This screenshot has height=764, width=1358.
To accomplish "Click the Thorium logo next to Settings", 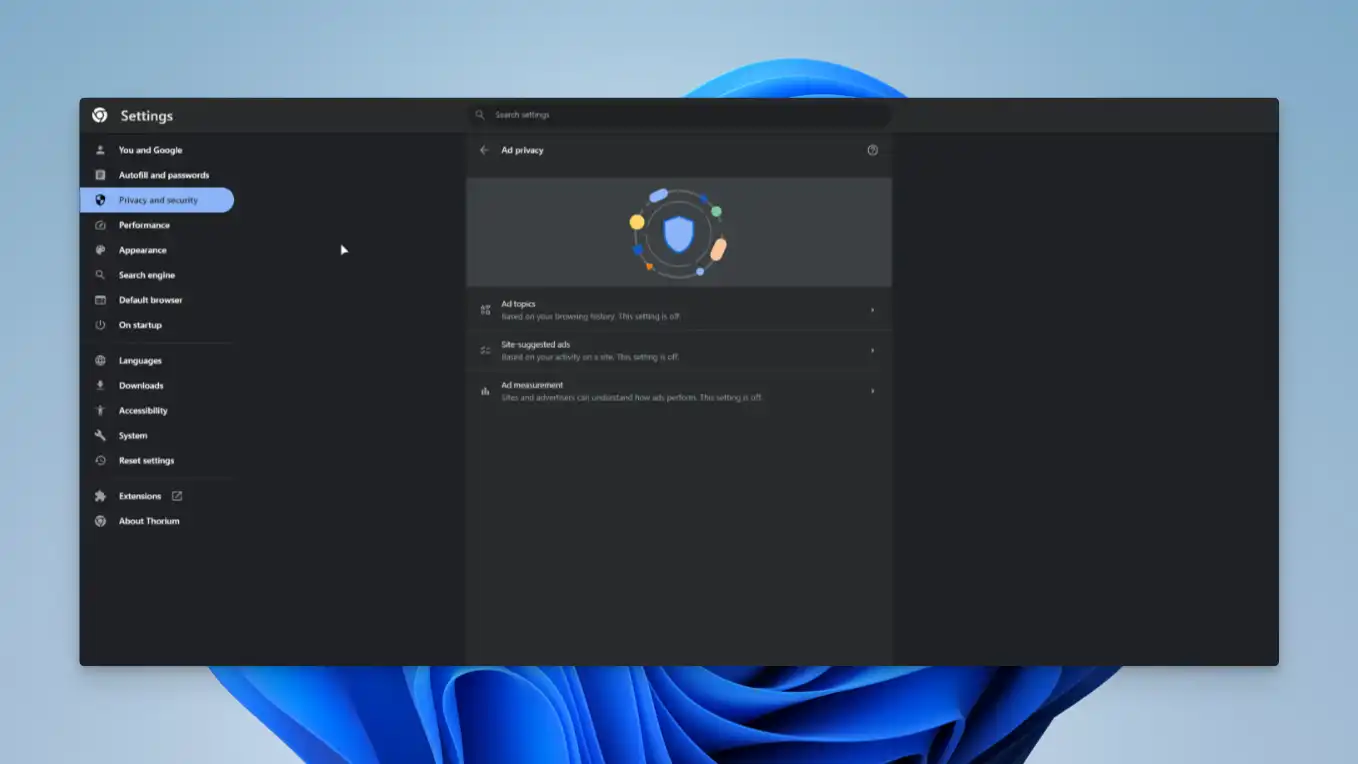I will point(98,115).
